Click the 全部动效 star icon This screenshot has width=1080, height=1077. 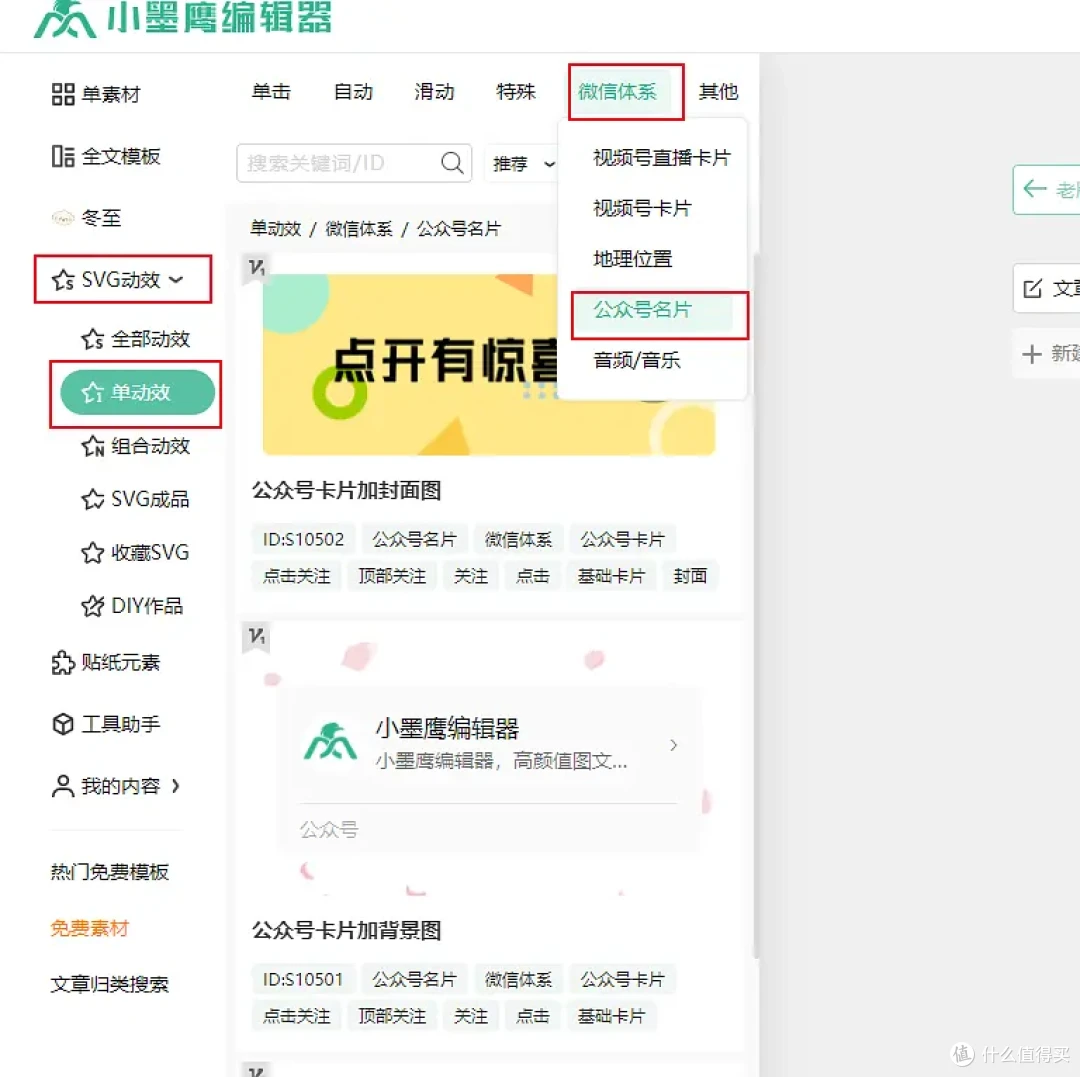click(x=92, y=339)
